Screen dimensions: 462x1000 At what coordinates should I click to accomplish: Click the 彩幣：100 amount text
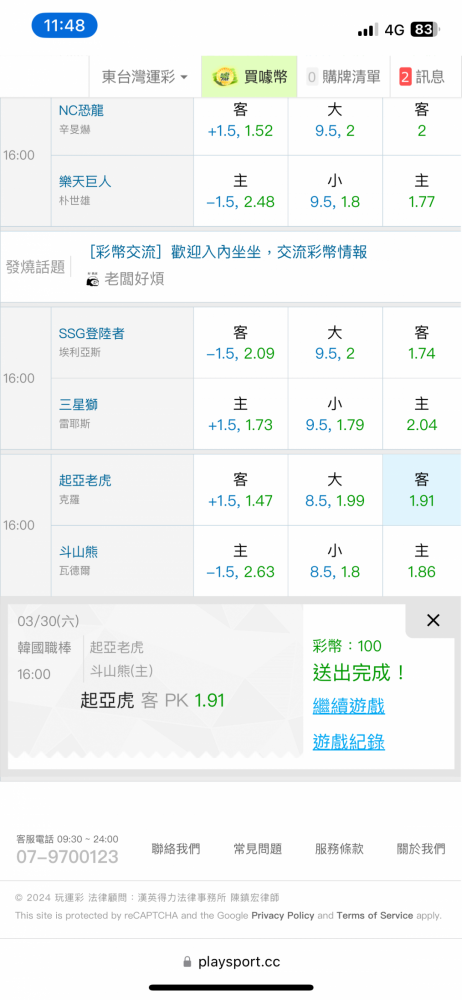(346, 646)
